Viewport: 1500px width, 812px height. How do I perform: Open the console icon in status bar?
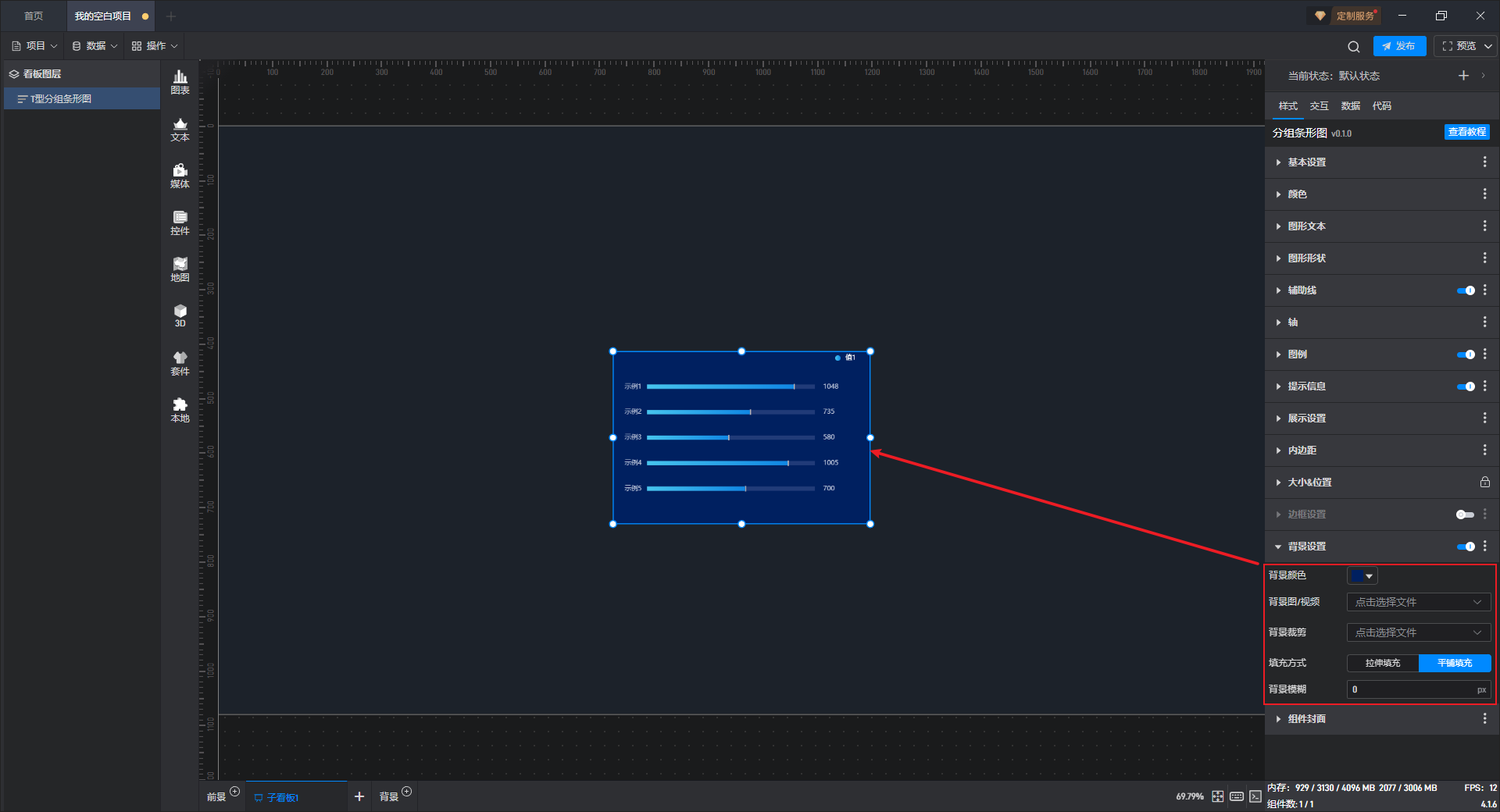(x=1255, y=796)
